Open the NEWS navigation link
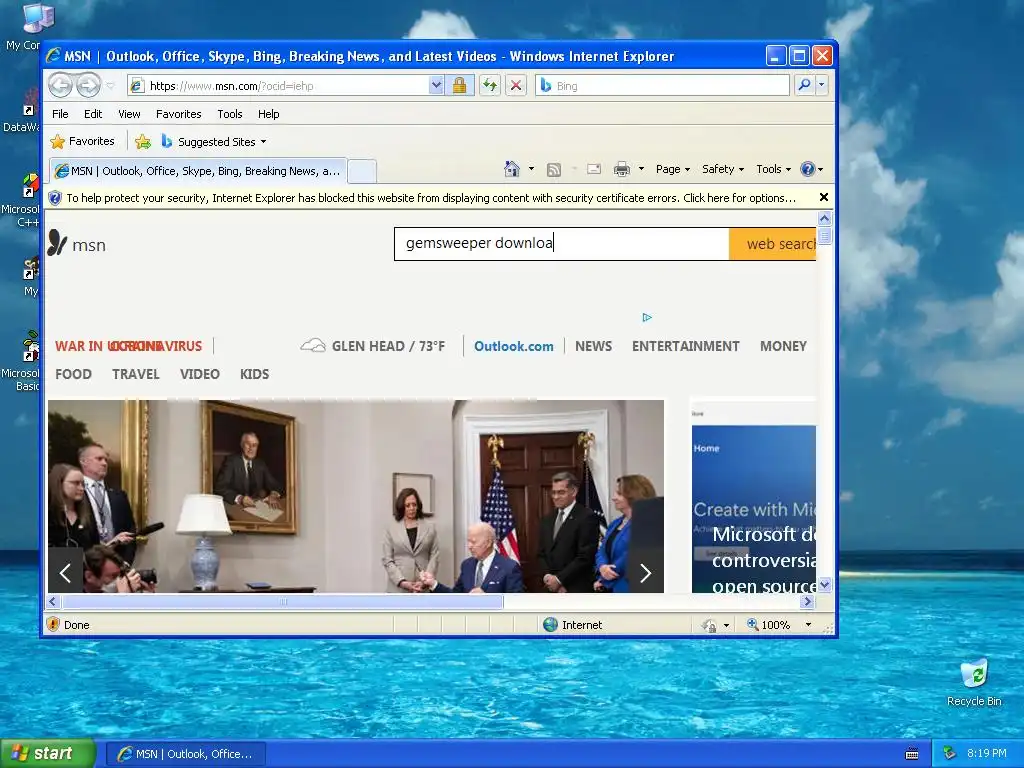Viewport: 1024px width, 768px height. click(593, 346)
